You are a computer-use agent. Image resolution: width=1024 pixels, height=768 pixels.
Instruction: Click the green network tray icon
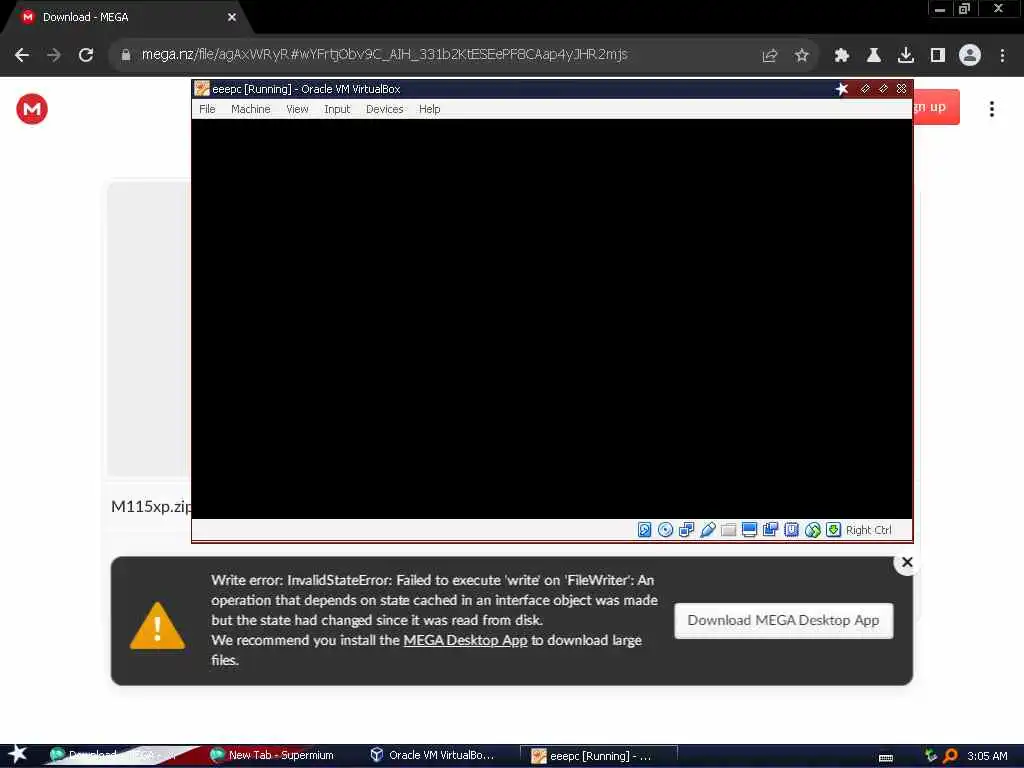coord(931,756)
